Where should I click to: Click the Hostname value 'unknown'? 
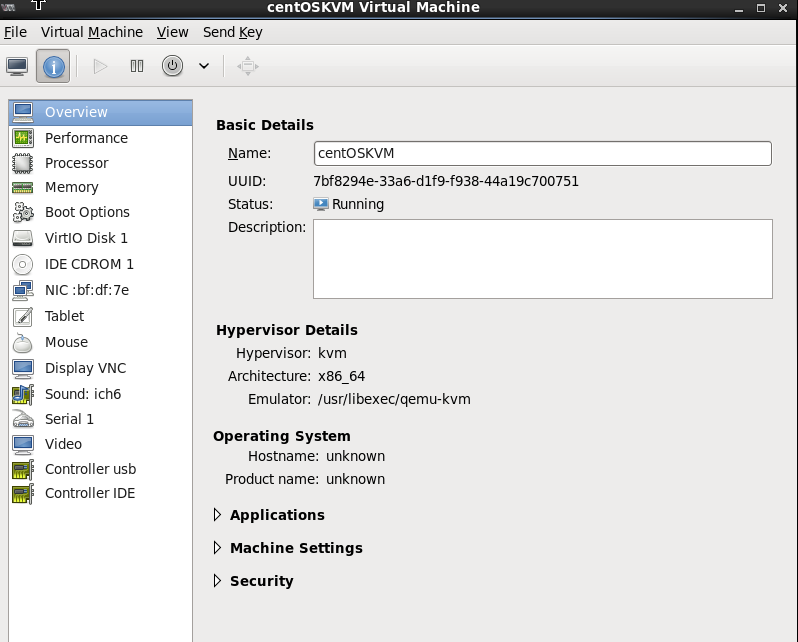click(355, 456)
